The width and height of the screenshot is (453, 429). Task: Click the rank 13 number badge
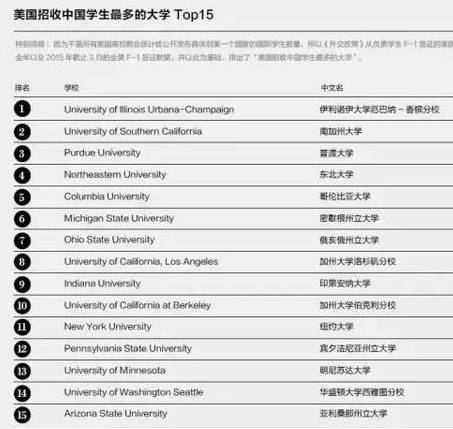coord(22,371)
